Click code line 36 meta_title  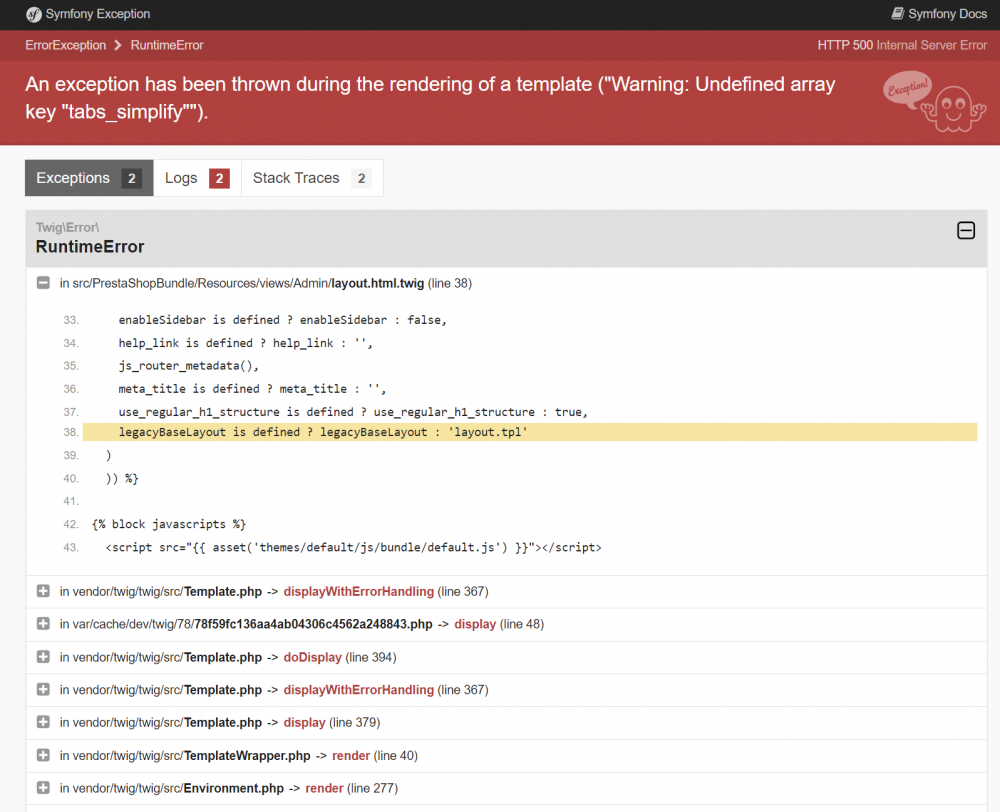tap(252, 388)
